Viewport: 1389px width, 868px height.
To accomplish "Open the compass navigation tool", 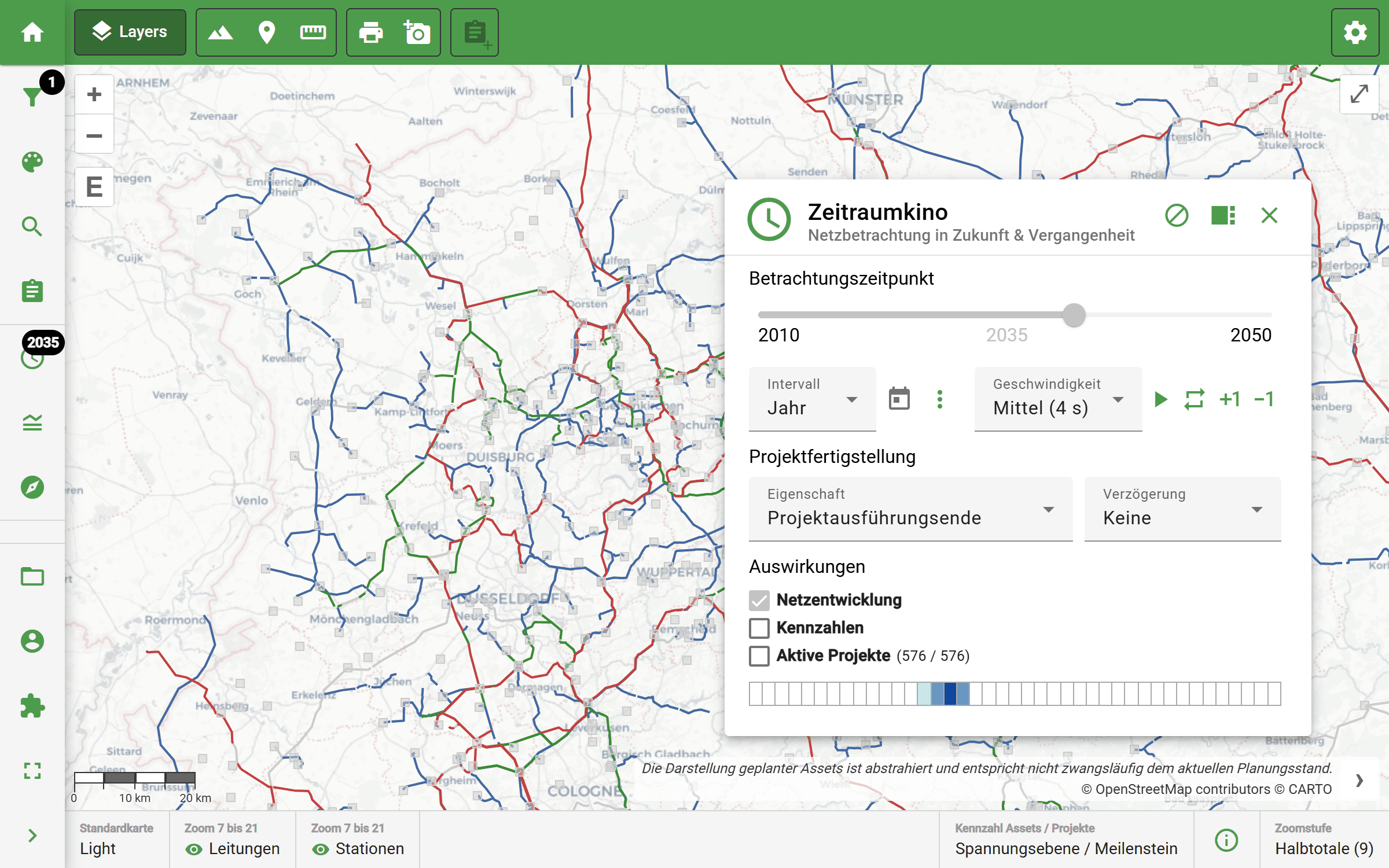I will [x=33, y=488].
